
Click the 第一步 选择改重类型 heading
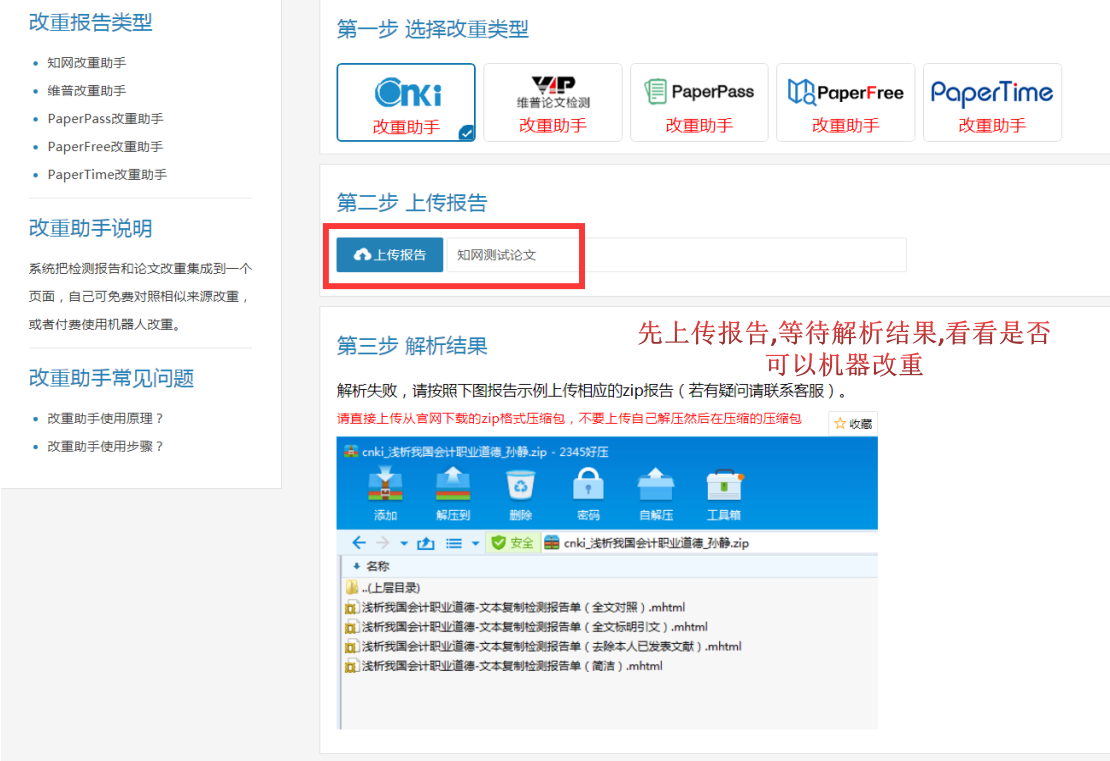click(433, 29)
